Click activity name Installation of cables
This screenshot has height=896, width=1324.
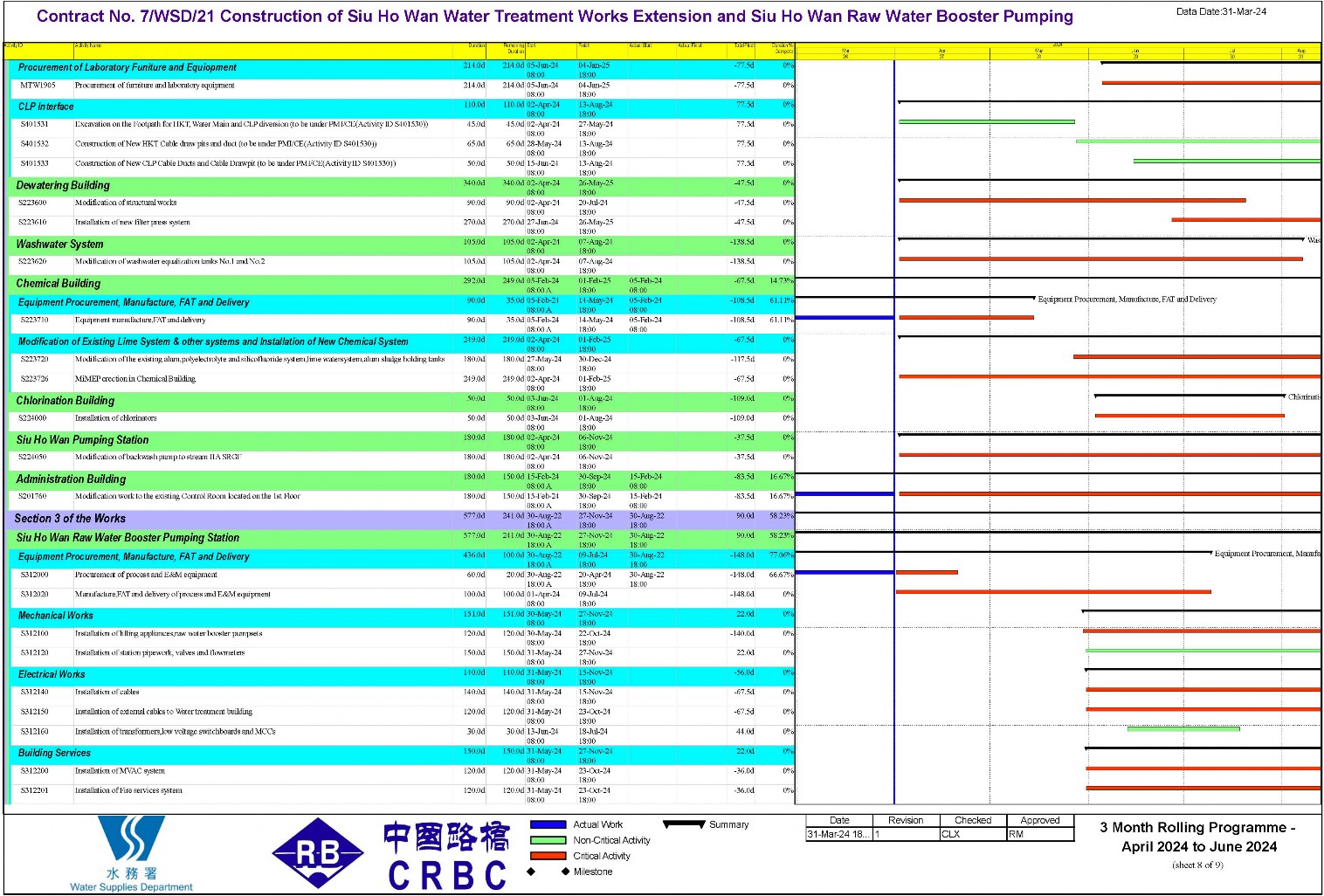point(107,692)
